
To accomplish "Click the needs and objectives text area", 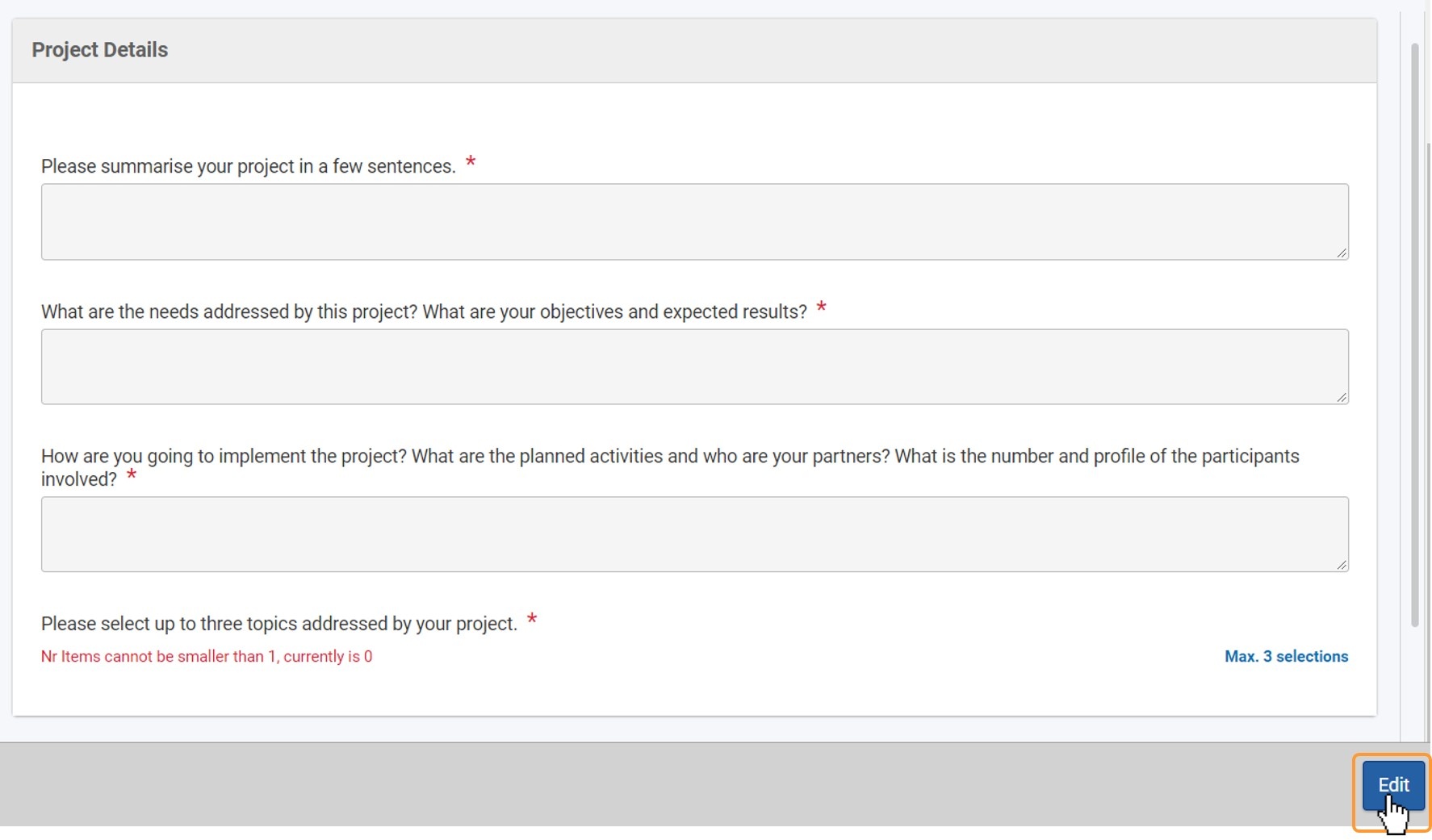I will pyautogui.click(x=694, y=366).
